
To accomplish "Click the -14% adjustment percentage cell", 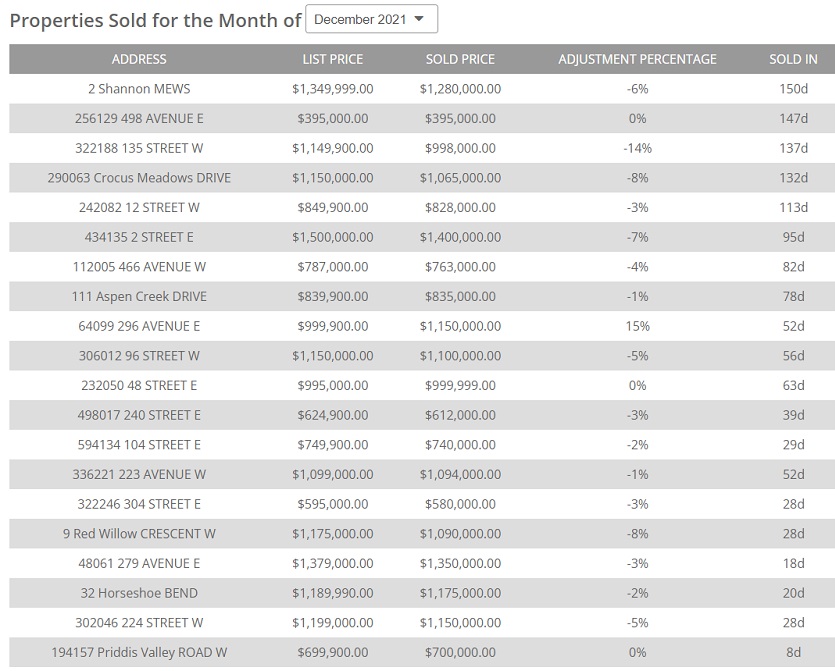I will (x=637, y=148).
